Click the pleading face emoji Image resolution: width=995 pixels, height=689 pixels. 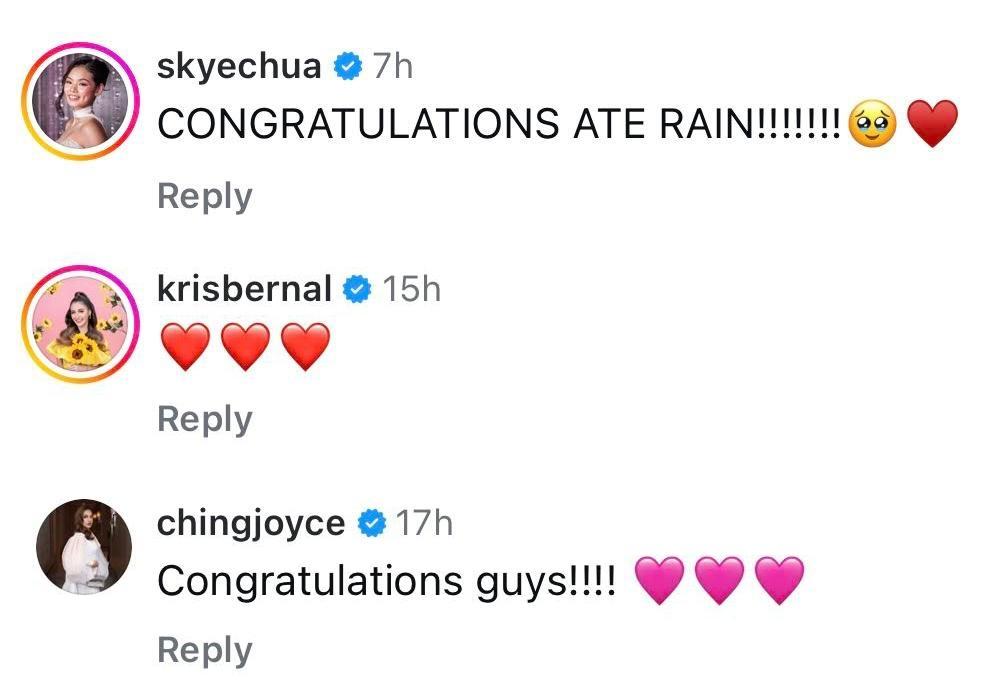(869, 125)
